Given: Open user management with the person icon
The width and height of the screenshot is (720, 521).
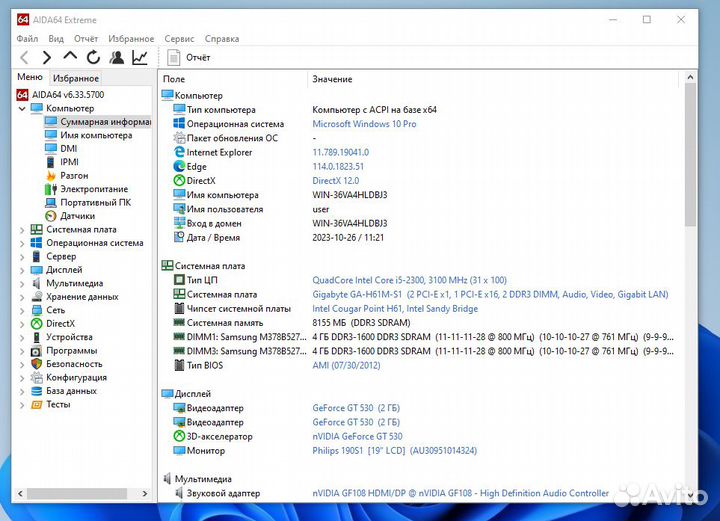Looking at the screenshot, I should (x=117, y=57).
